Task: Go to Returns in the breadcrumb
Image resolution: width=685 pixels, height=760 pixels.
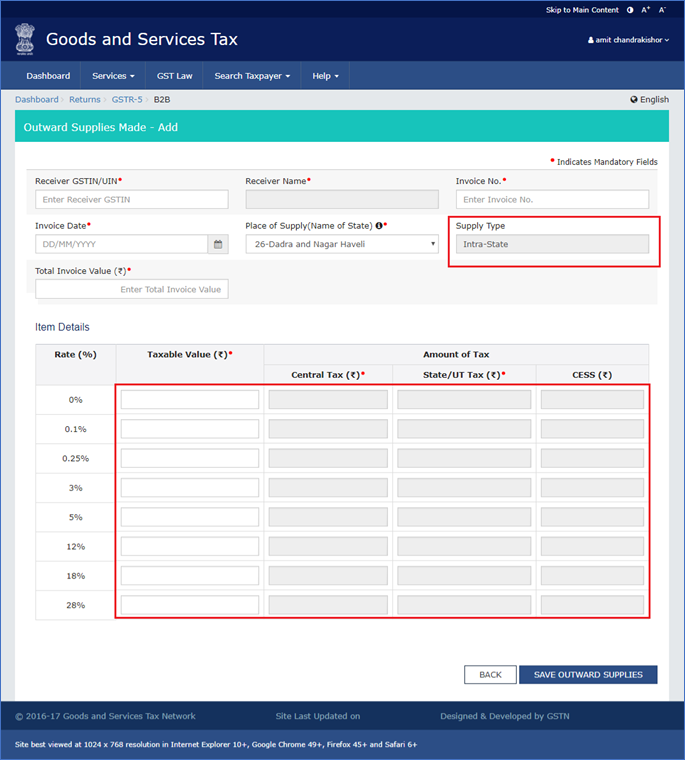Action: click(x=84, y=99)
